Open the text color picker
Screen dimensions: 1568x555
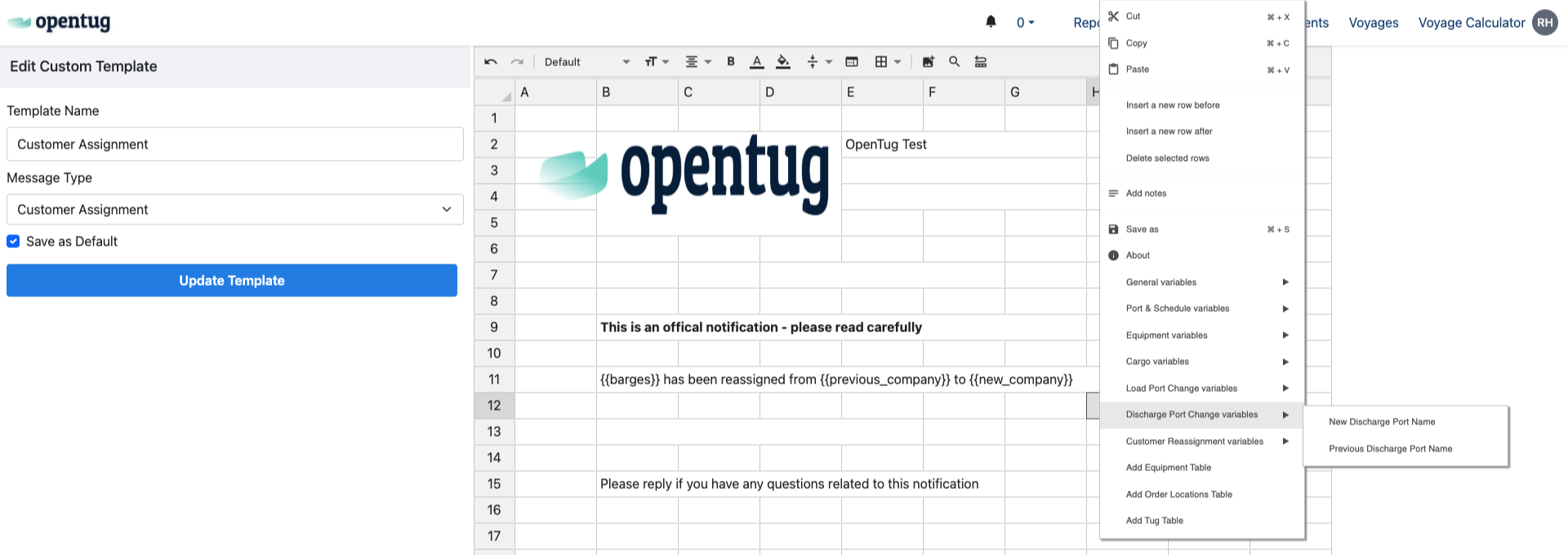click(757, 61)
